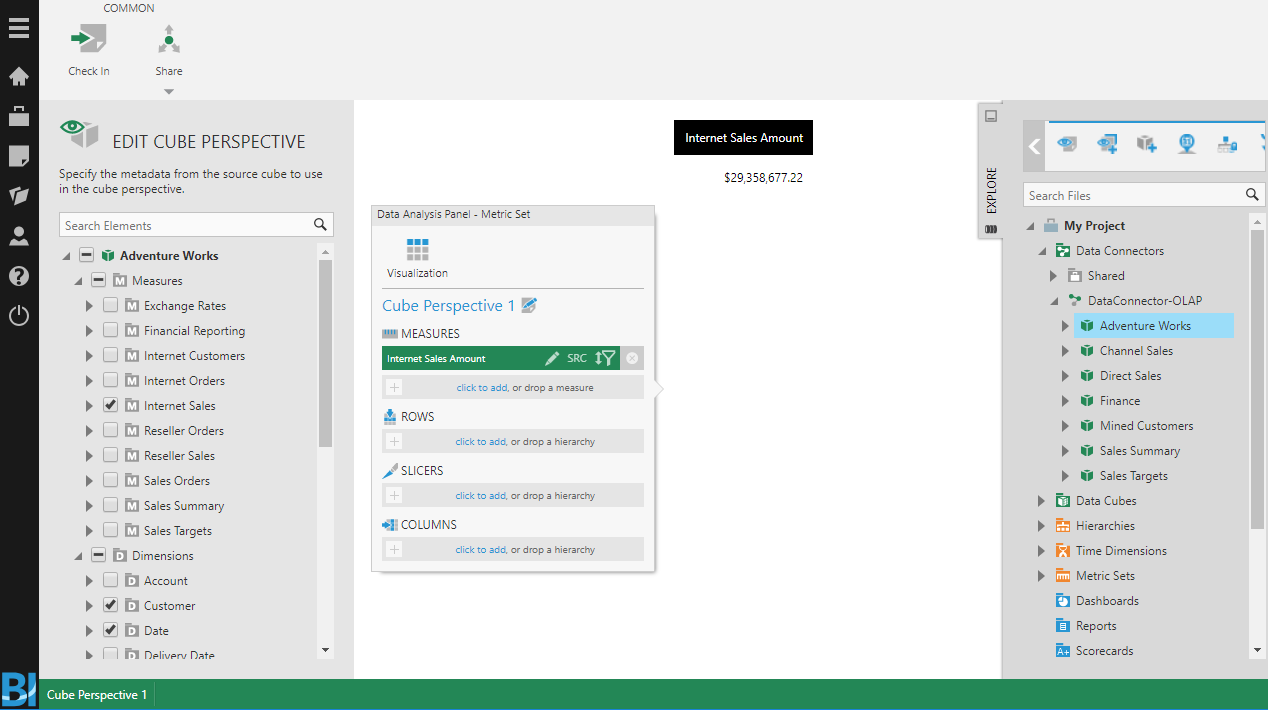
Task: Expand the Channel Sales cube
Action: (1065, 351)
